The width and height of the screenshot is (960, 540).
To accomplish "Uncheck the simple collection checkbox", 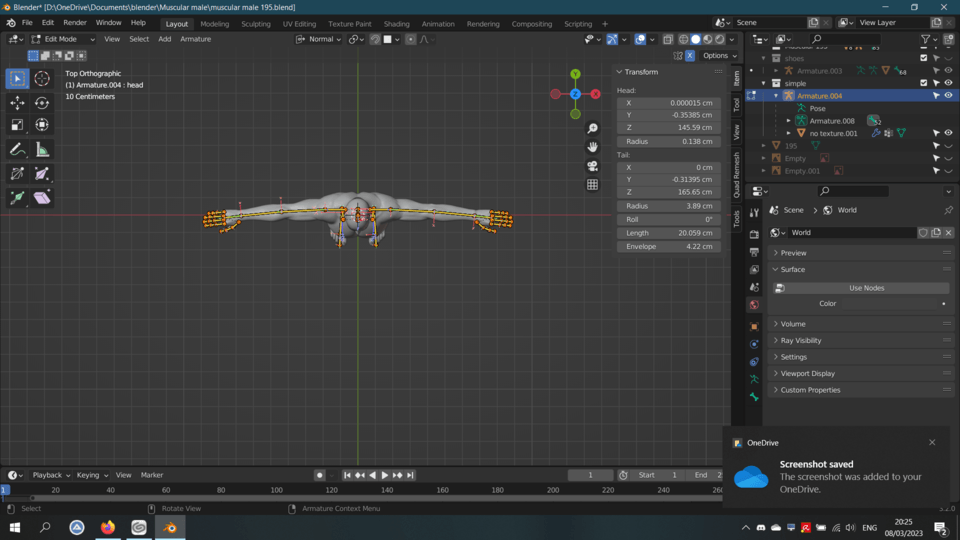I will pos(924,83).
